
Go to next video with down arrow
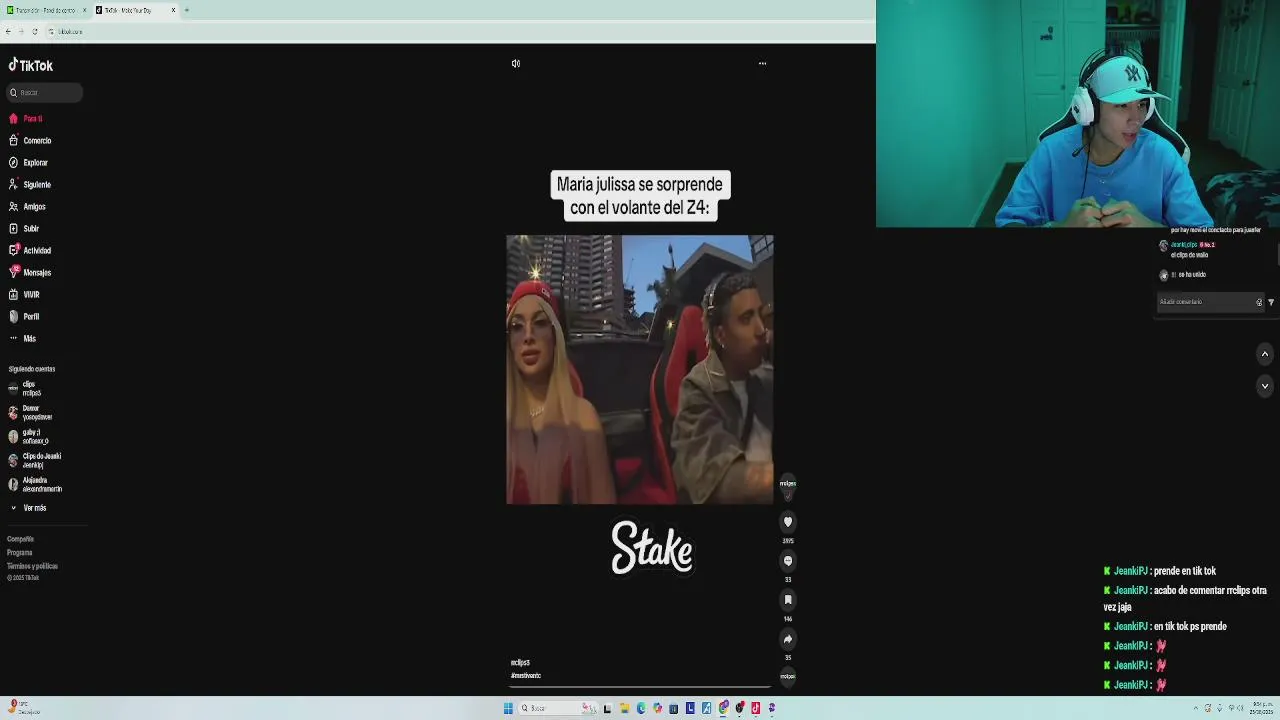[1264, 386]
